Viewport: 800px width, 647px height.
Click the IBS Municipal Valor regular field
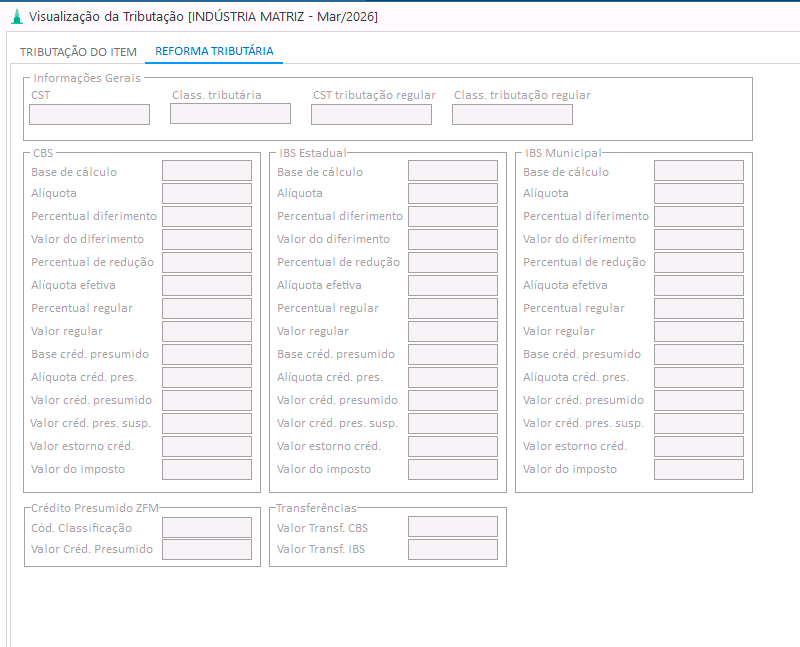point(699,332)
